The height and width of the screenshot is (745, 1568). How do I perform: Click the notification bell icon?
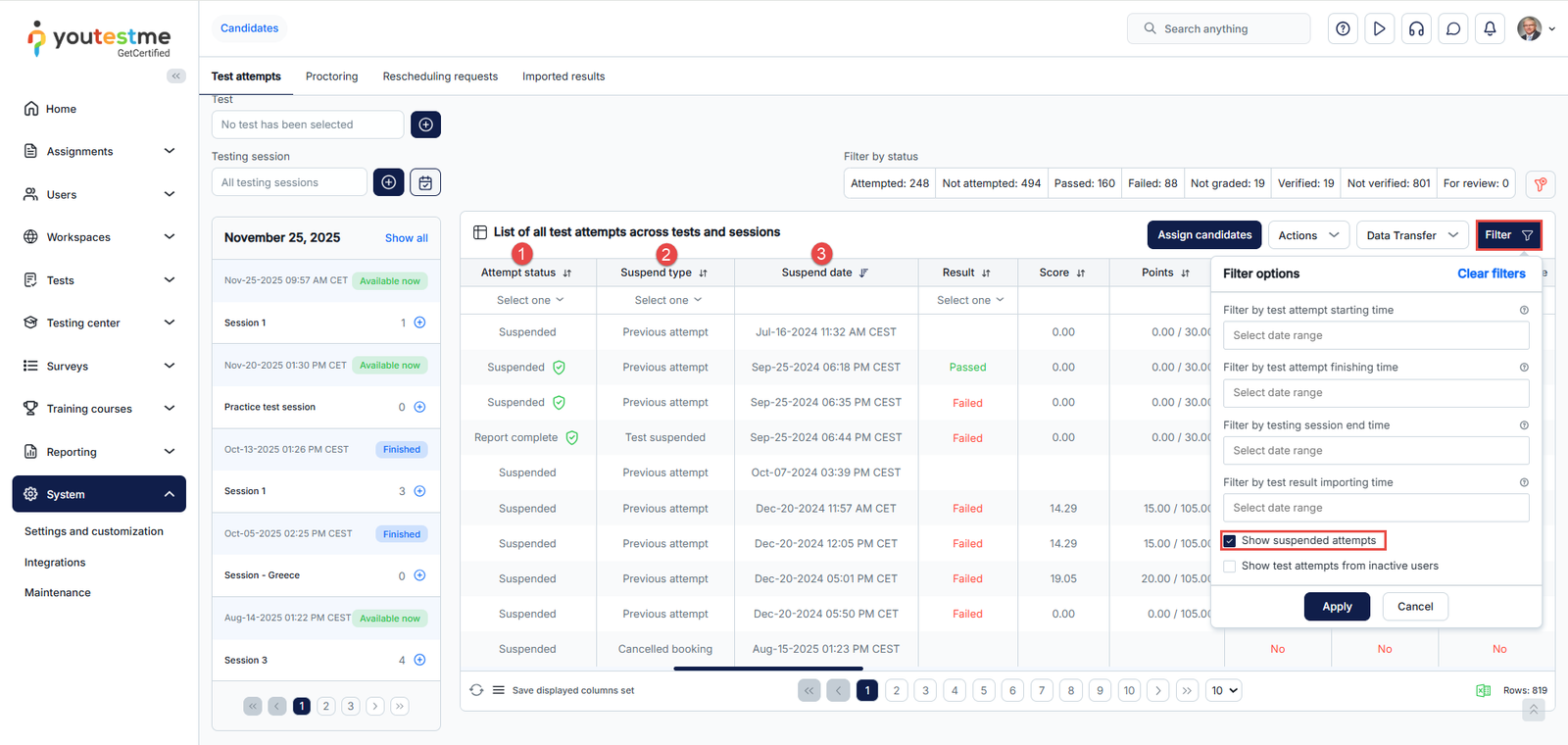point(1490,28)
